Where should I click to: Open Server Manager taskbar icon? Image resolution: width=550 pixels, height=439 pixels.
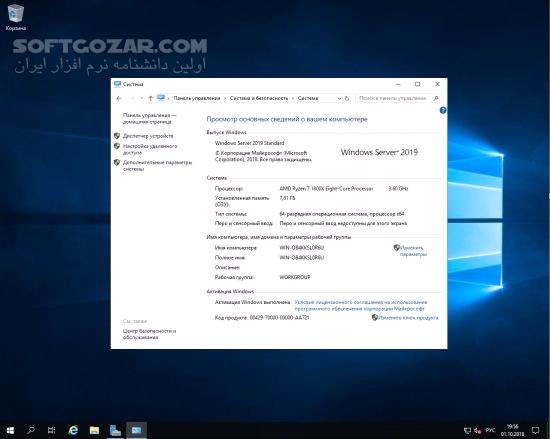[115, 430]
